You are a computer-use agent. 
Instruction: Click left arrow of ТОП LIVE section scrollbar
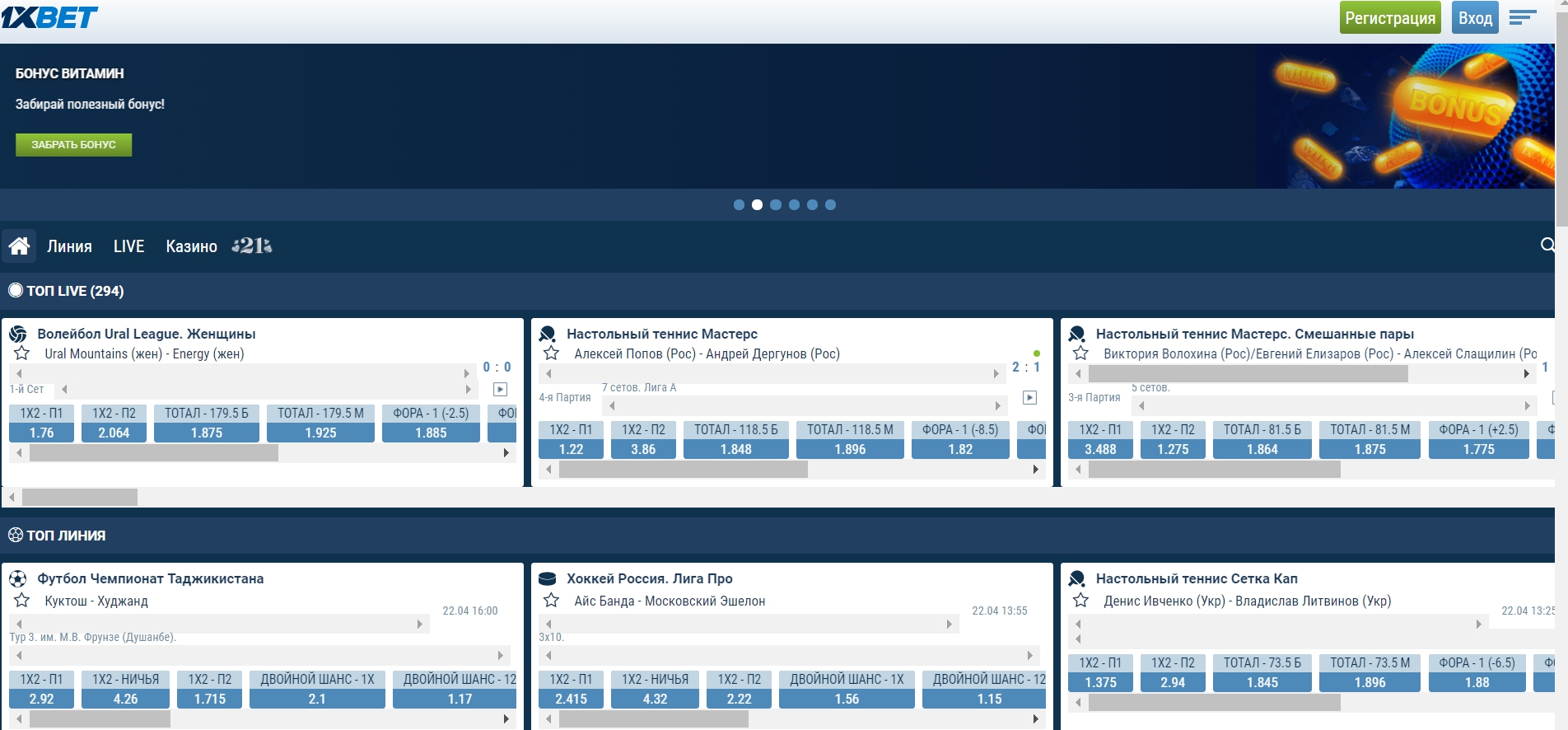point(12,497)
